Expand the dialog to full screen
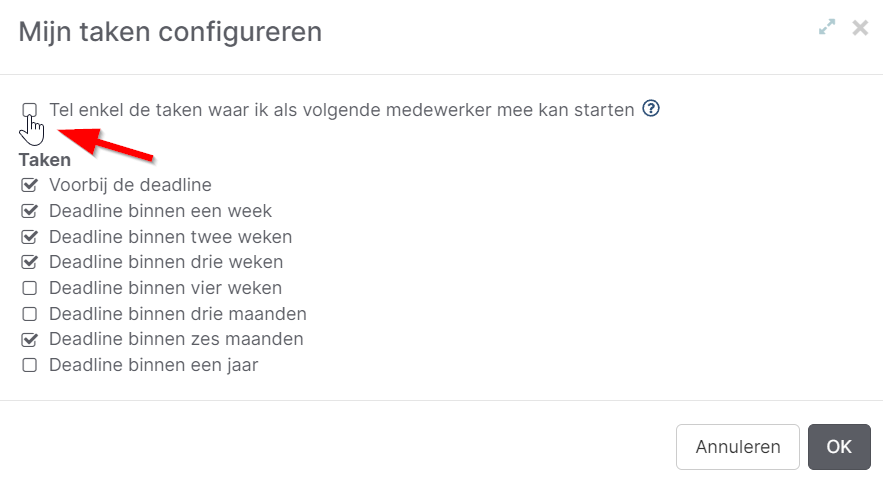Viewport: 883px width, 485px height. pyautogui.click(x=827, y=28)
